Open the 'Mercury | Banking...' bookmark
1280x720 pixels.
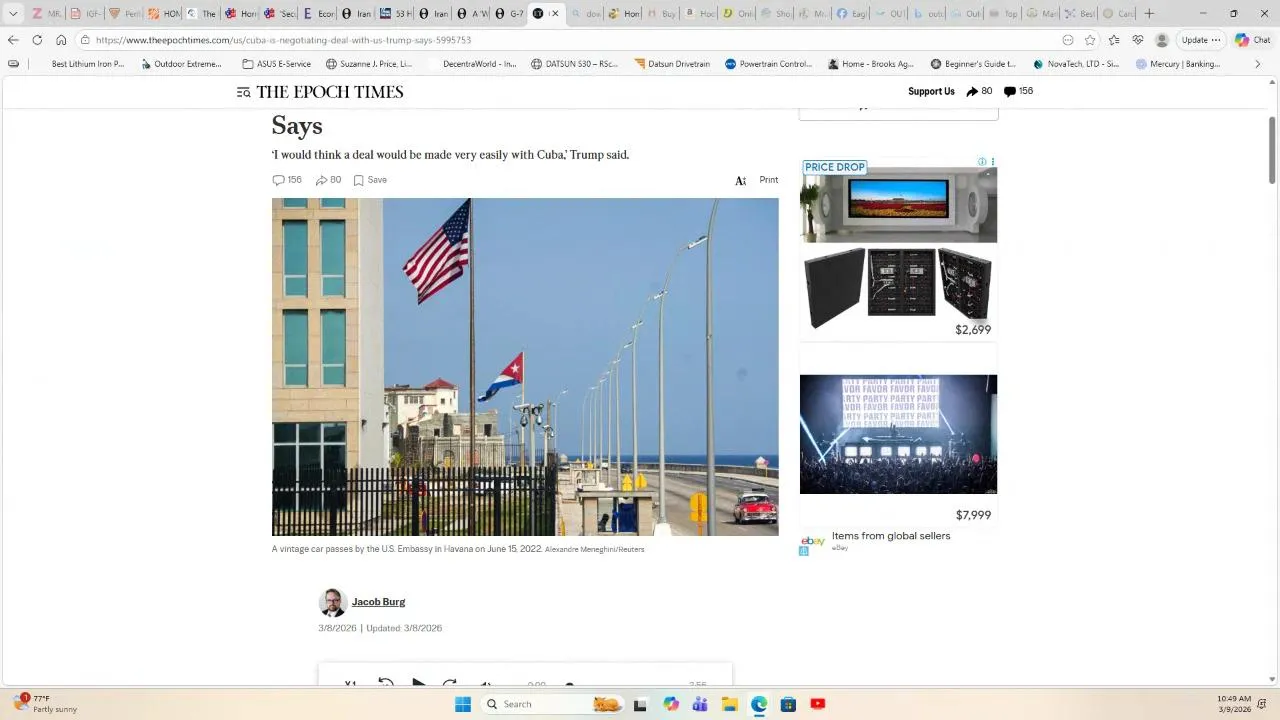pyautogui.click(x=1178, y=64)
